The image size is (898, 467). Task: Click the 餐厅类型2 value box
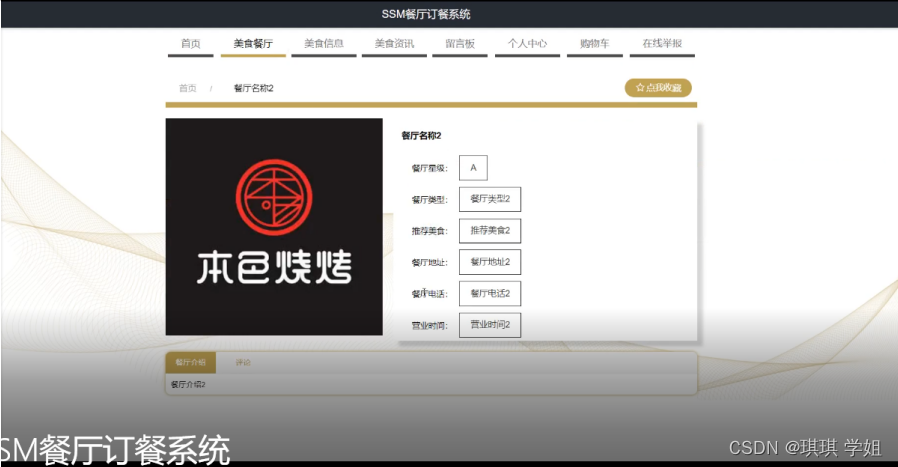point(490,199)
